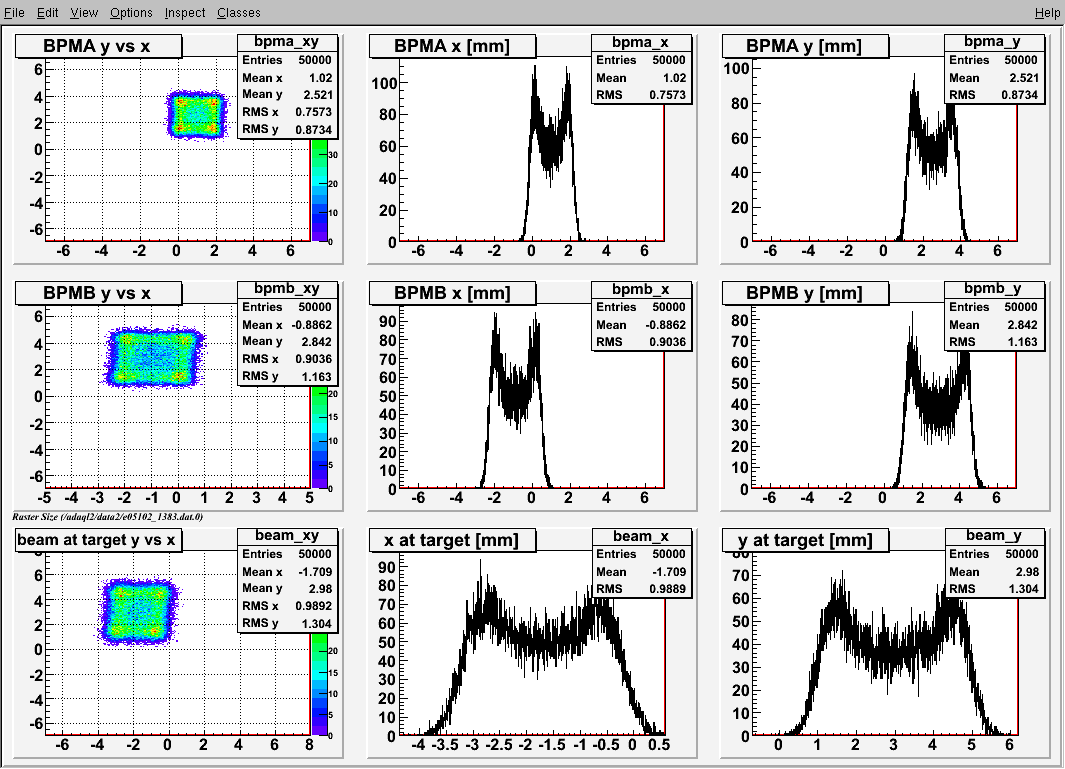1065x769 pixels.
Task: Open the File menu
Action: pyautogui.click(x=14, y=12)
